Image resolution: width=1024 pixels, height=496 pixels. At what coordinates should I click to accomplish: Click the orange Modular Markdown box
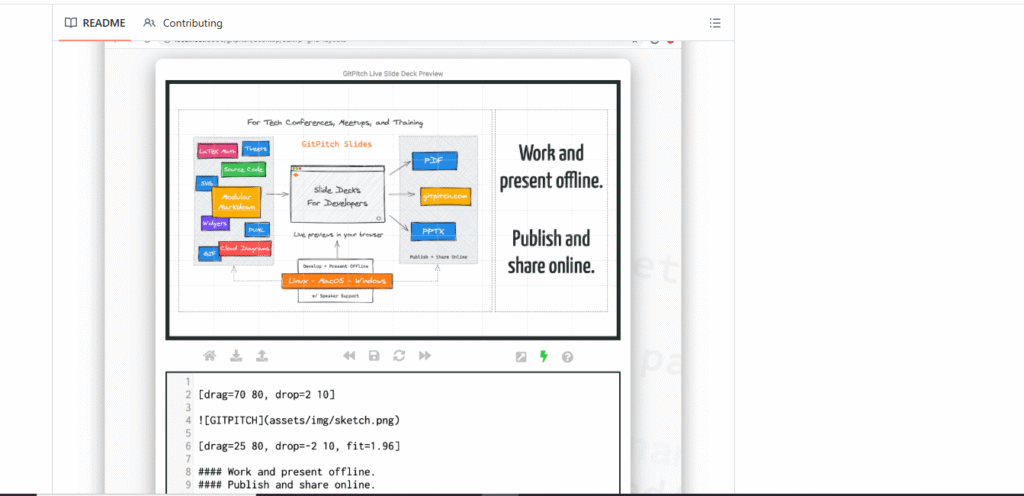coord(236,202)
